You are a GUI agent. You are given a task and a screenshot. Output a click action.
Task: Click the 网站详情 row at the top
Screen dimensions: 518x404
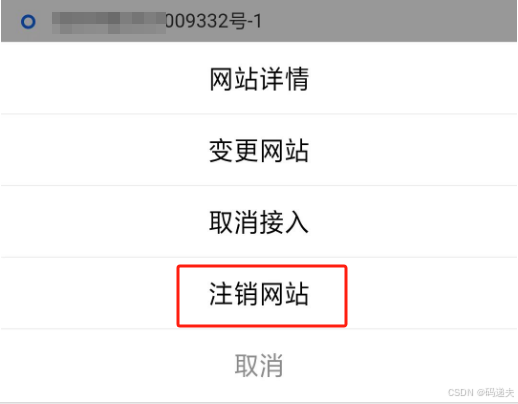259,79
